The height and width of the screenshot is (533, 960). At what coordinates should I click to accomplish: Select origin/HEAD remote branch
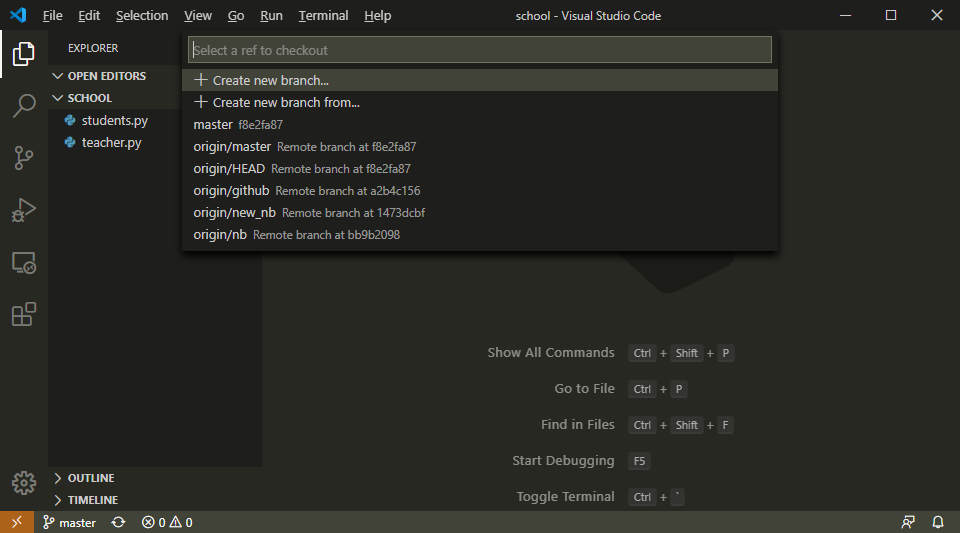(480, 168)
